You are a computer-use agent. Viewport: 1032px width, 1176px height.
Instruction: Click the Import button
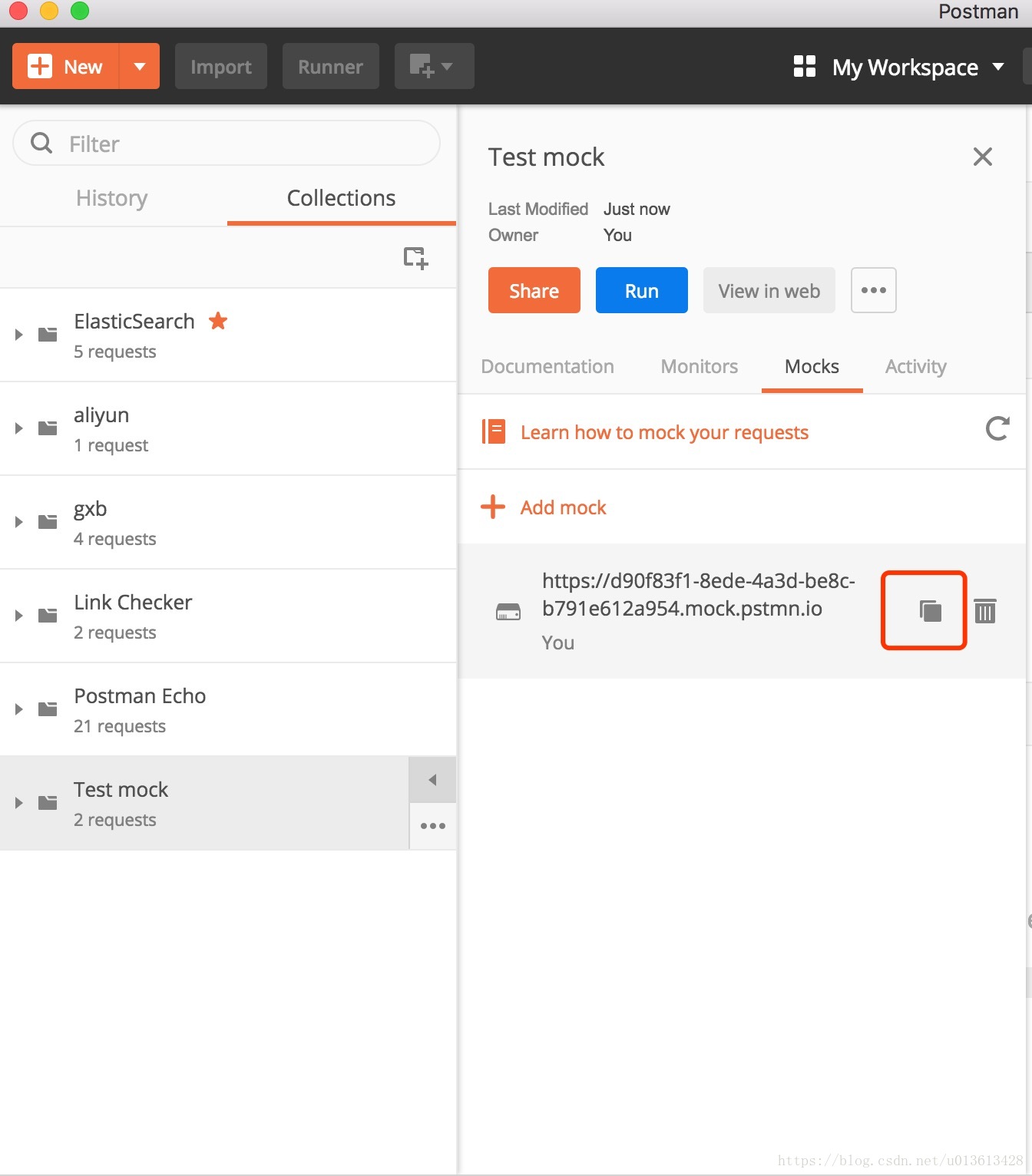pyautogui.click(x=221, y=66)
